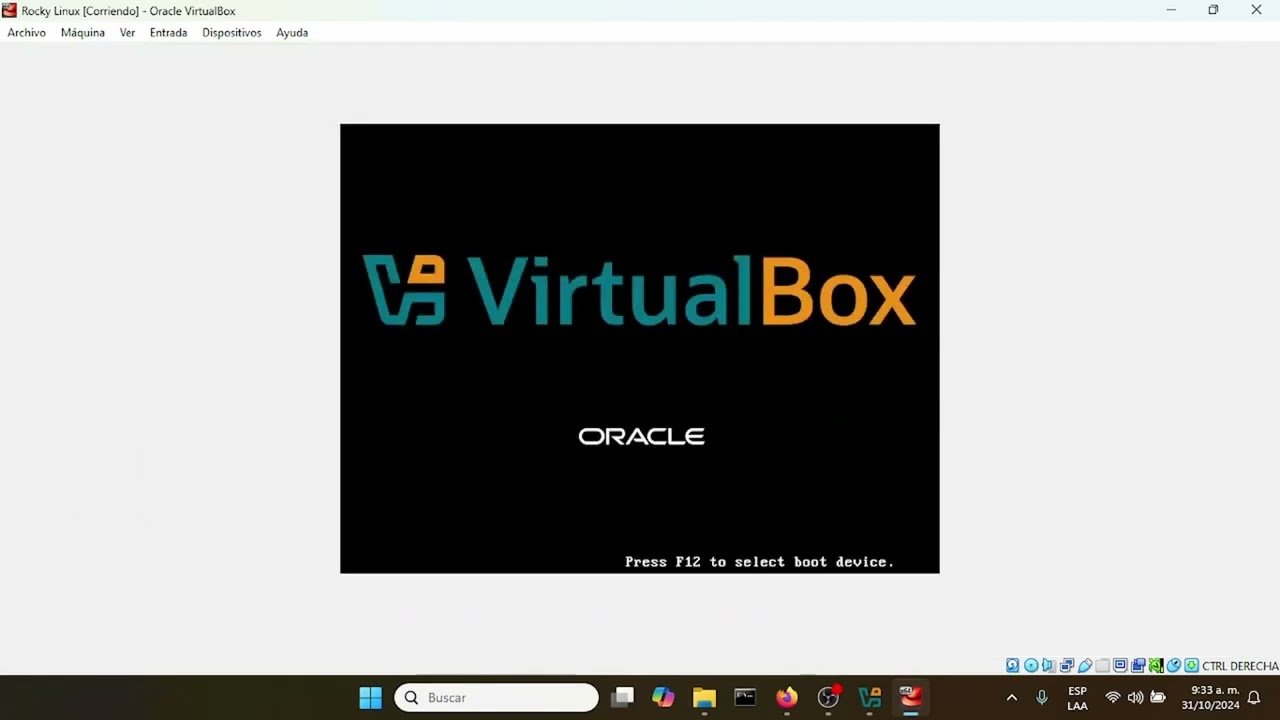The width and height of the screenshot is (1280, 720).
Task: Open the notifications bell icon
Action: (x=1254, y=697)
